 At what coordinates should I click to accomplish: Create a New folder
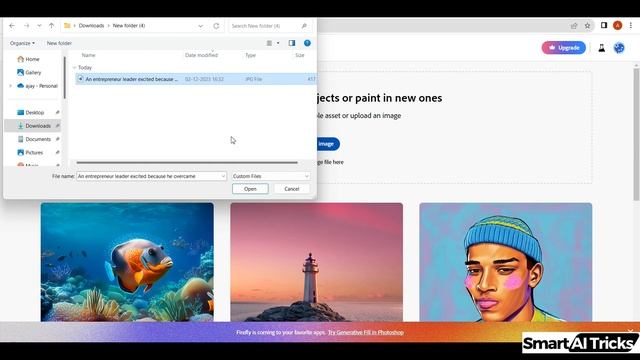point(59,43)
